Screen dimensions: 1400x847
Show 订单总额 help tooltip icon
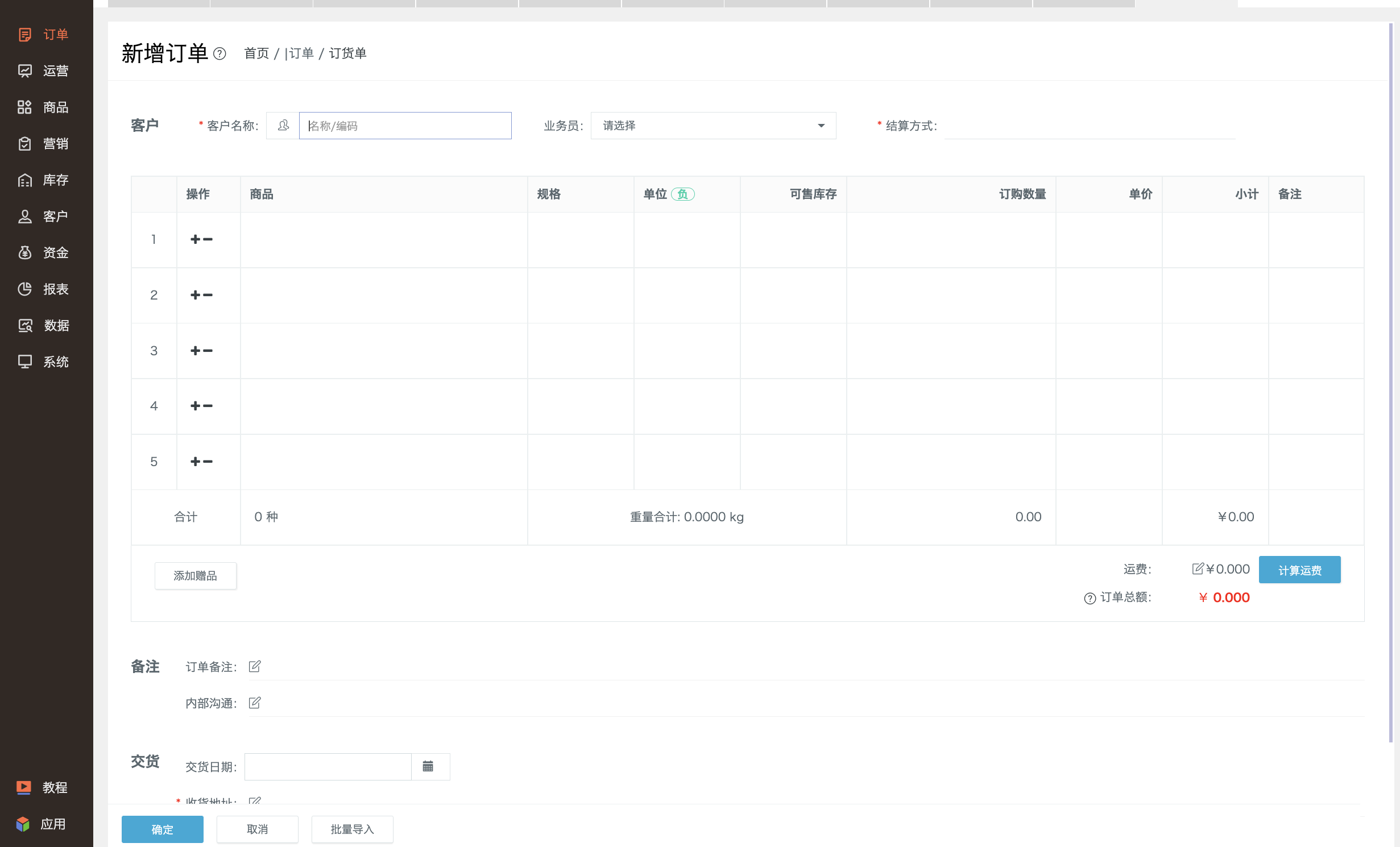[1090, 598]
